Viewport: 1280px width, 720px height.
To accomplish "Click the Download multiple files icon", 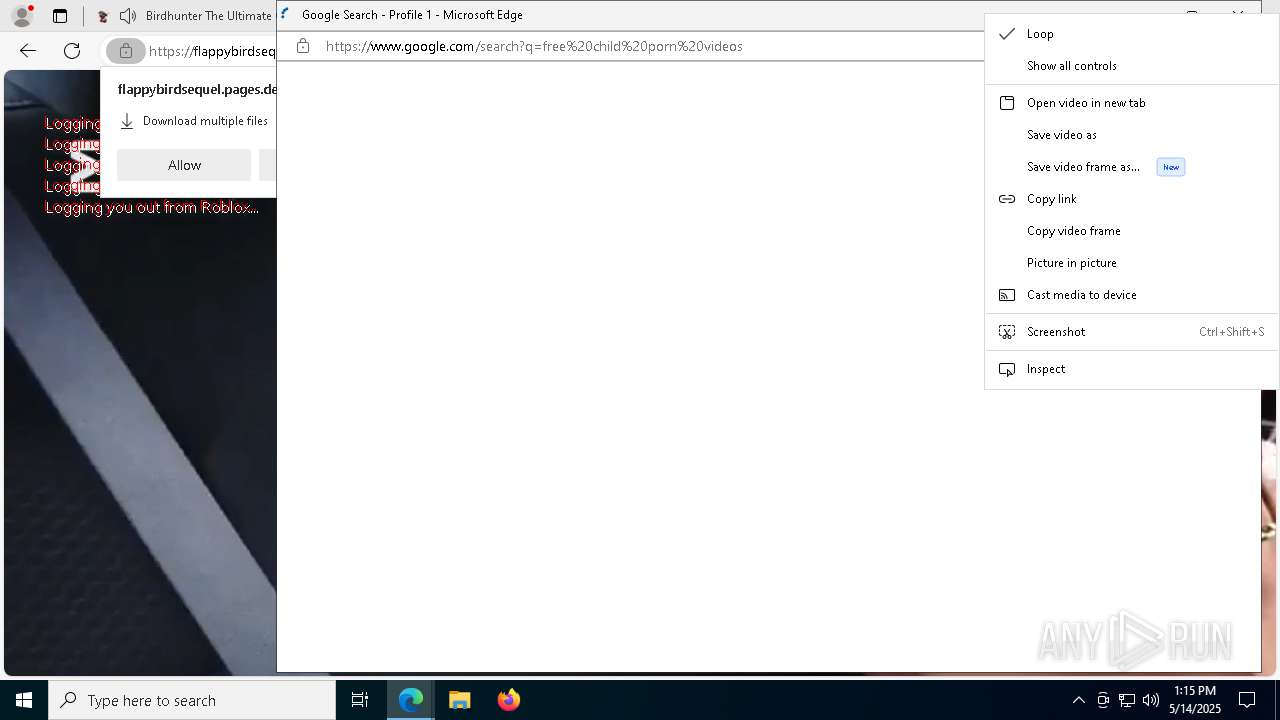I will pyautogui.click(x=127, y=121).
